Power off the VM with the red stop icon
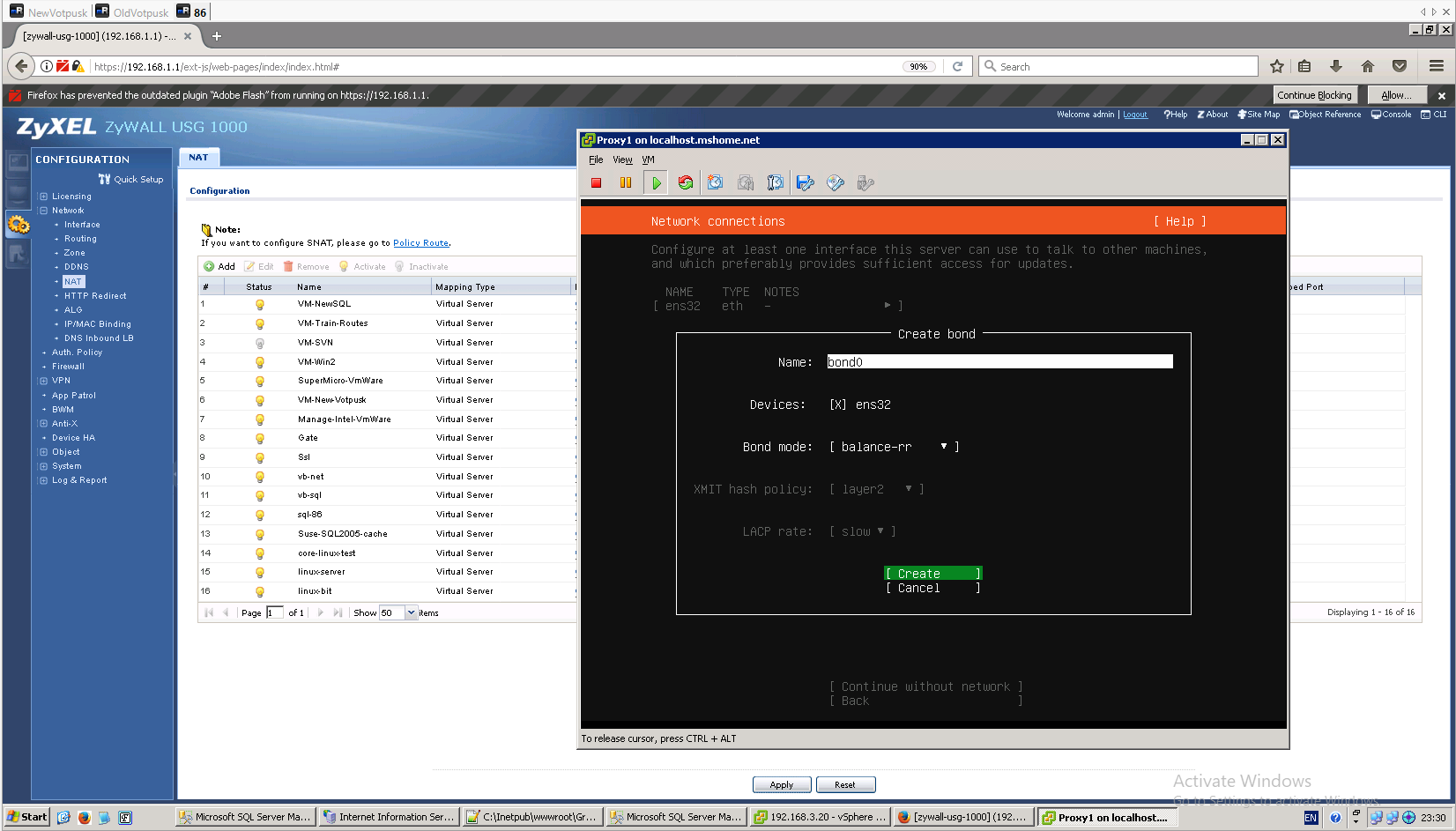This screenshot has width=1456, height=831. point(597,183)
